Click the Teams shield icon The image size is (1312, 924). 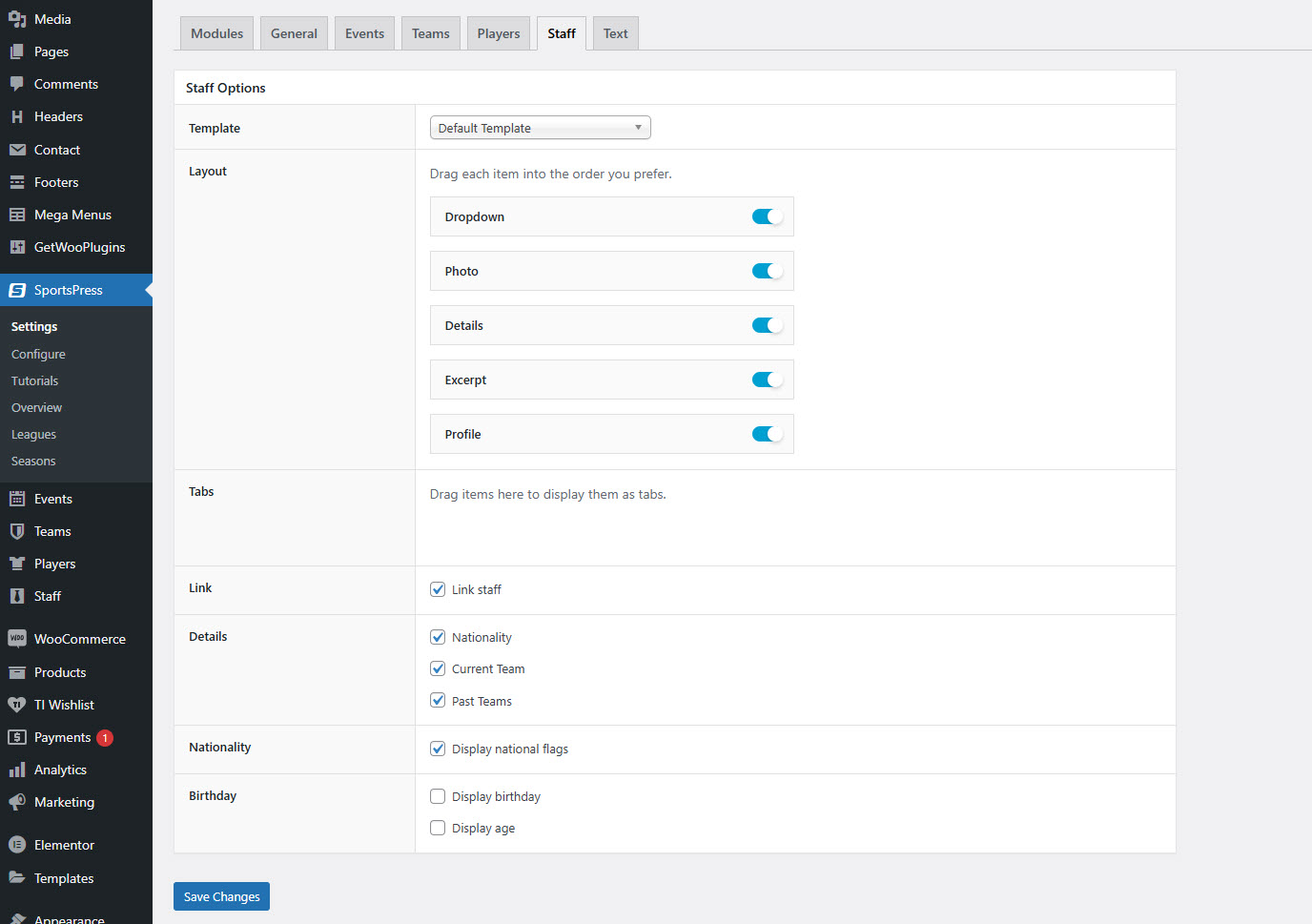point(17,531)
